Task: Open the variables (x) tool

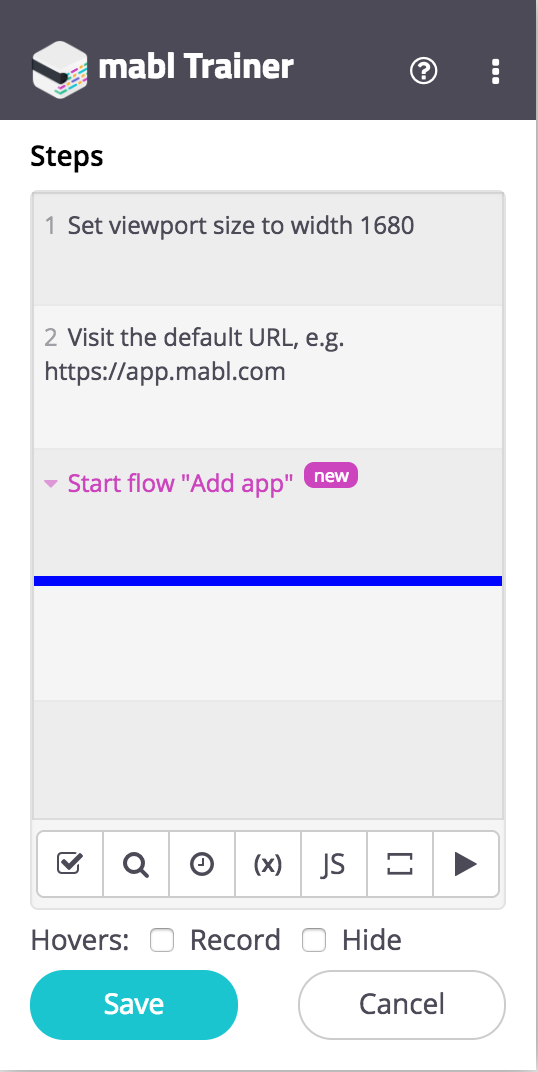Action: pyautogui.click(x=268, y=864)
